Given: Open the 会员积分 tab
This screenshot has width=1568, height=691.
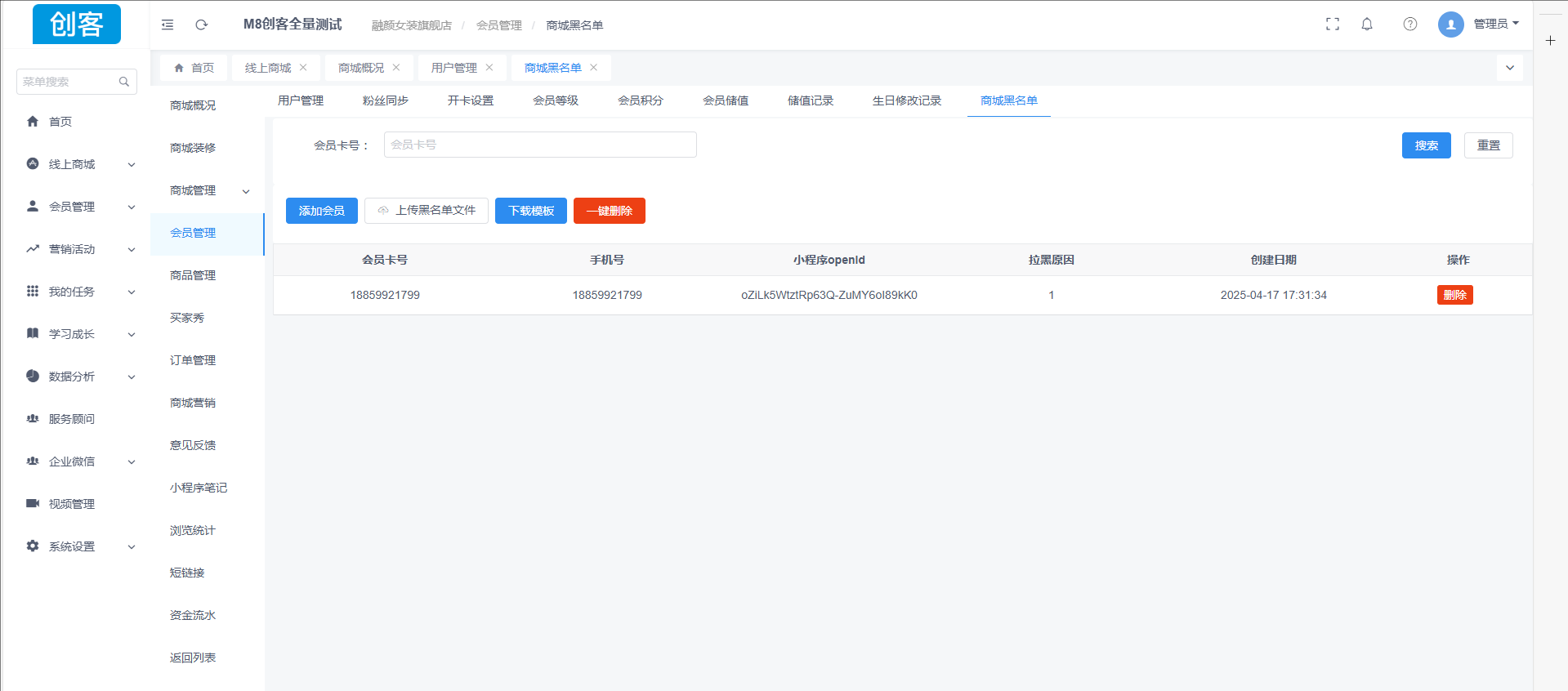Looking at the screenshot, I should point(641,100).
